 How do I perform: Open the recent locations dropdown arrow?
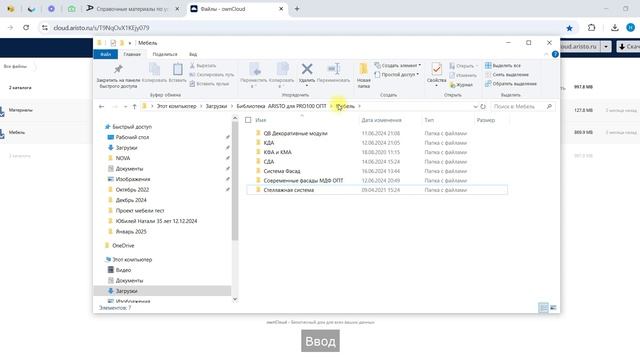125,107
